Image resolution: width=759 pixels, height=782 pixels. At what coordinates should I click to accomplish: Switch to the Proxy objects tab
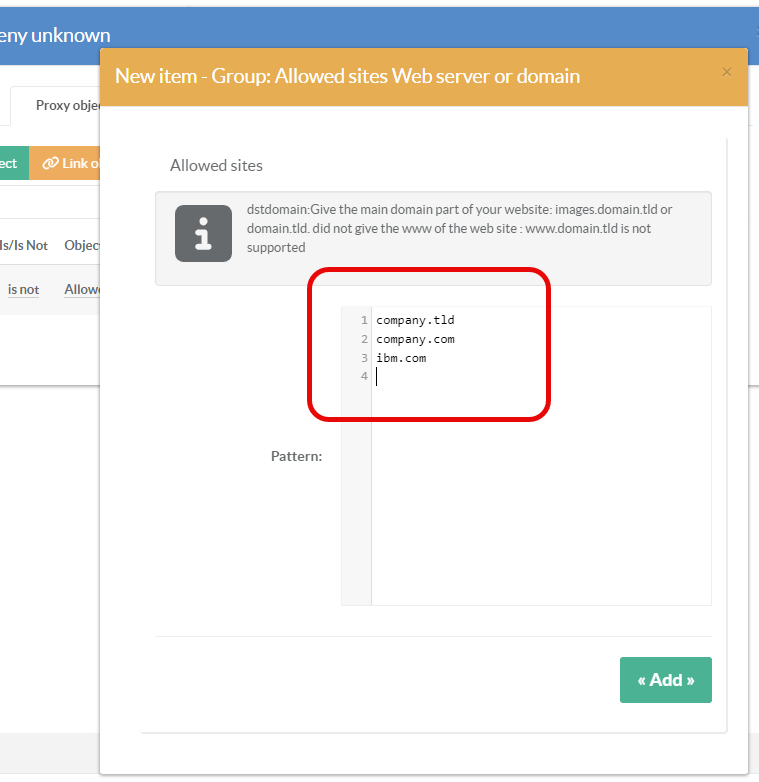tap(66, 105)
